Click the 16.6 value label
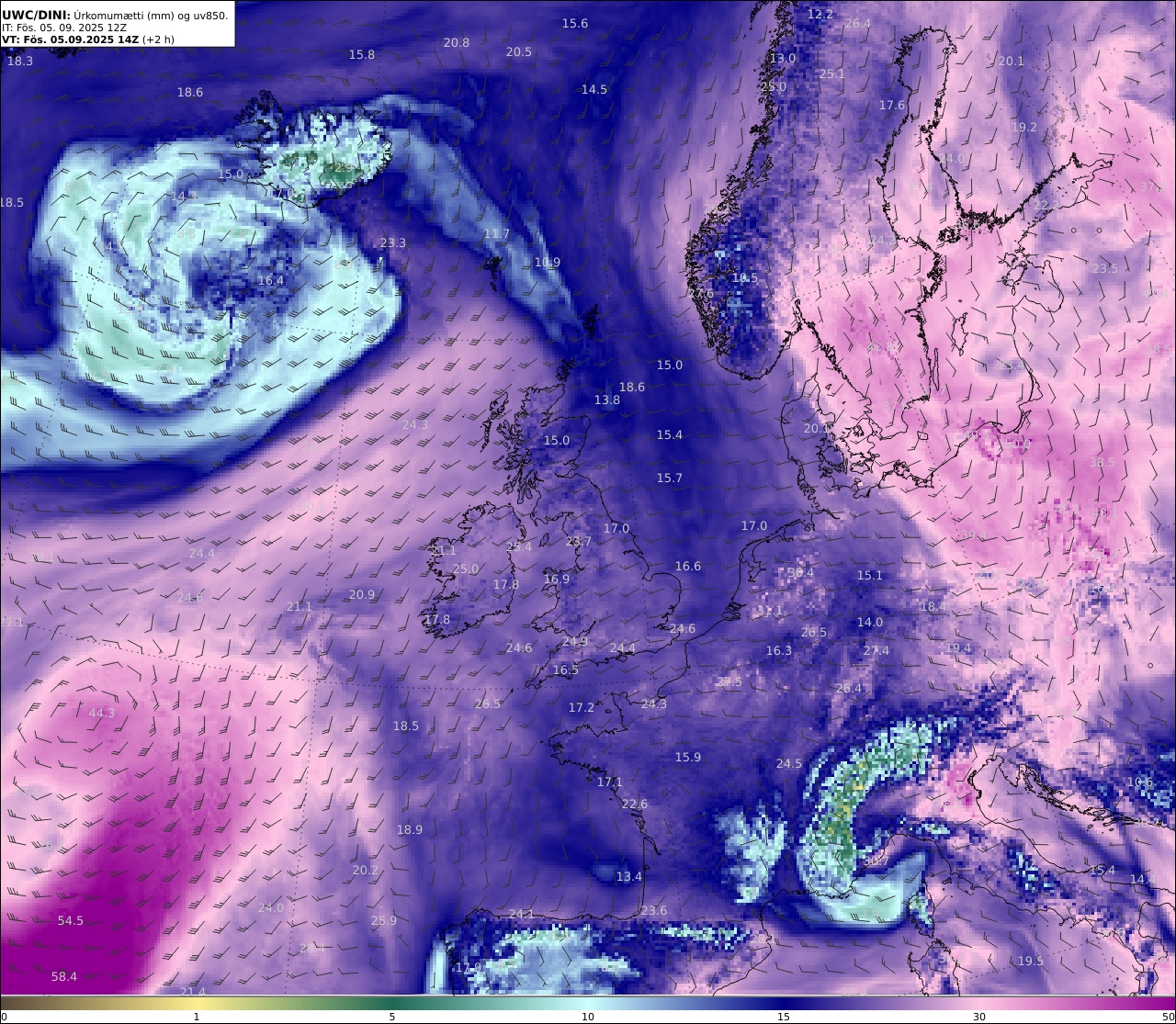The image size is (1176, 1024). [x=688, y=566]
